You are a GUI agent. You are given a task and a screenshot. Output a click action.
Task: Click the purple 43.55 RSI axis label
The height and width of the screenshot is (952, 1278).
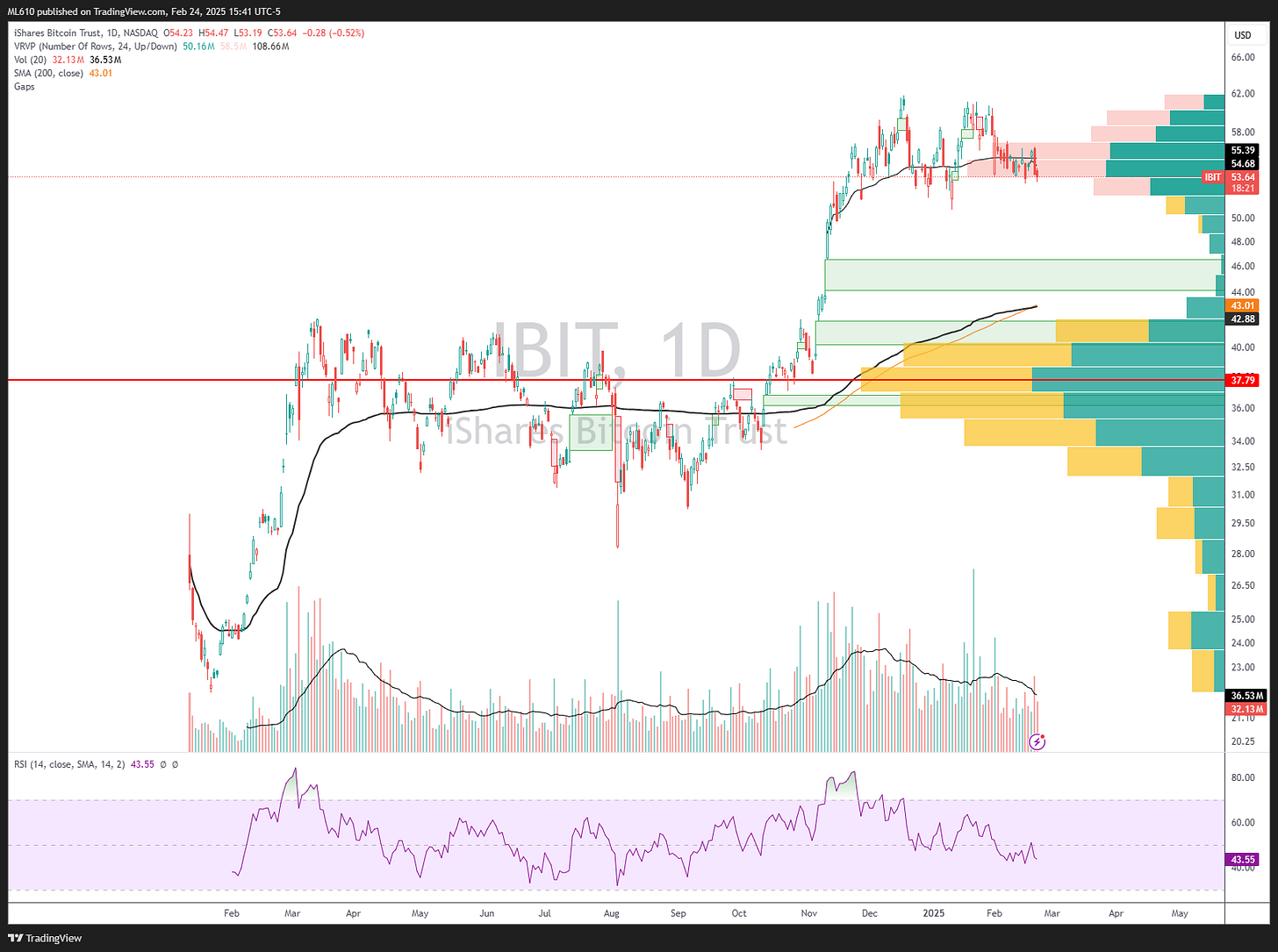click(1242, 860)
